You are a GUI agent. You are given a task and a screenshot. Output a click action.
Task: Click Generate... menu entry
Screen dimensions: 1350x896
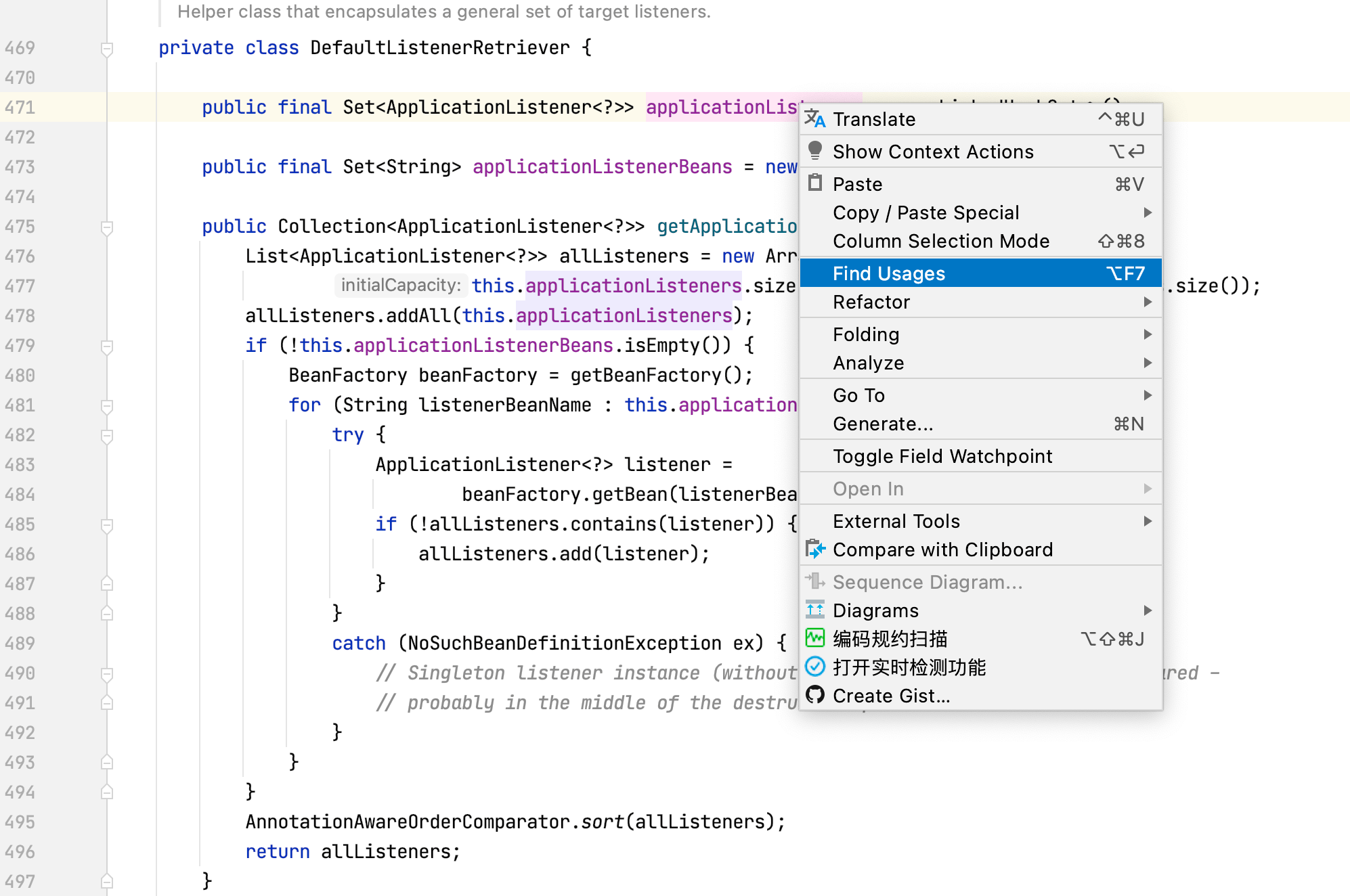883,424
